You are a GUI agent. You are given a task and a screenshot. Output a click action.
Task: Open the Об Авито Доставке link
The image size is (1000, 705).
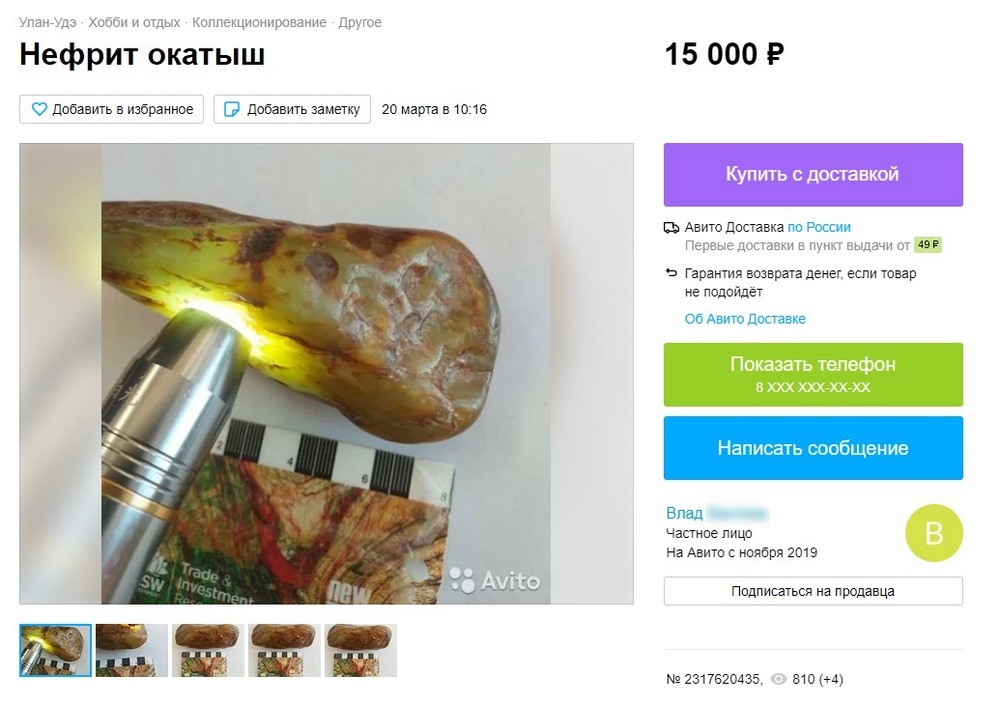(745, 319)
